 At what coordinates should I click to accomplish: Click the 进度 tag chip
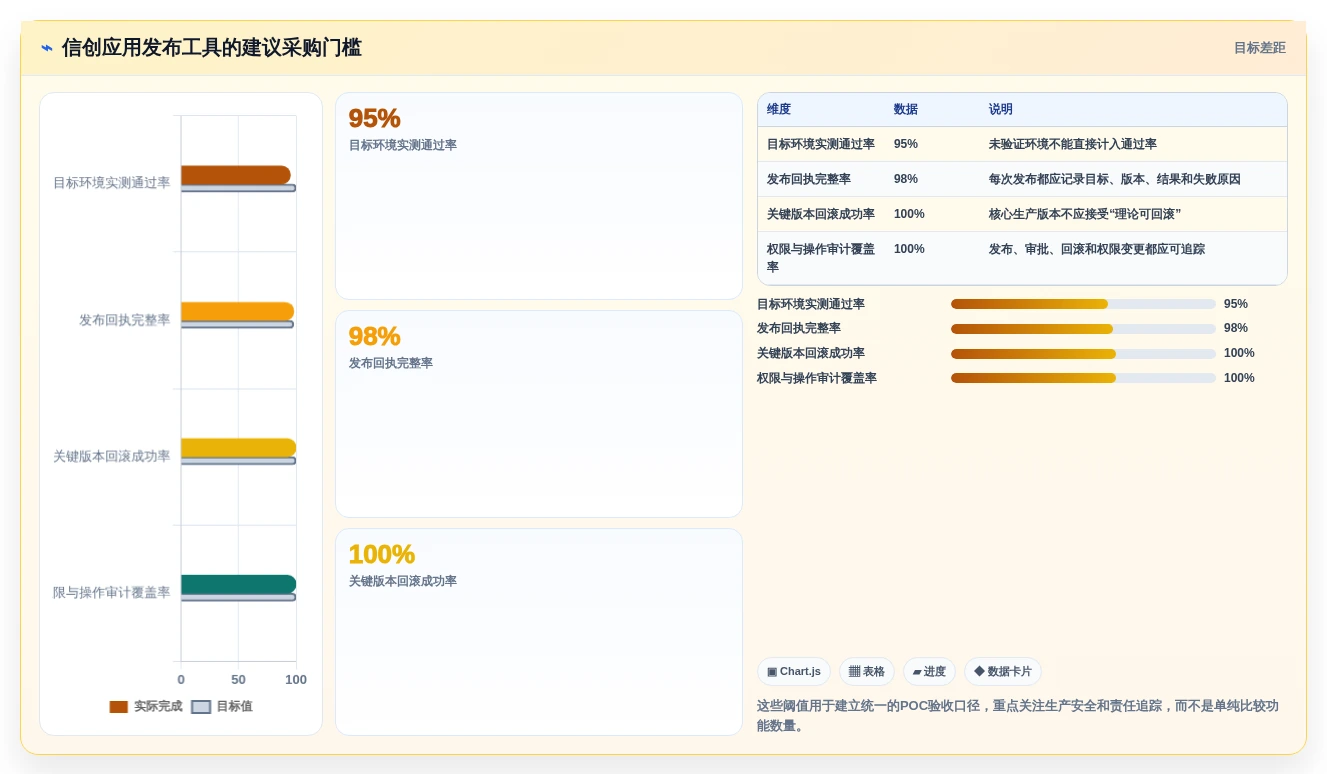coord(929,672)
